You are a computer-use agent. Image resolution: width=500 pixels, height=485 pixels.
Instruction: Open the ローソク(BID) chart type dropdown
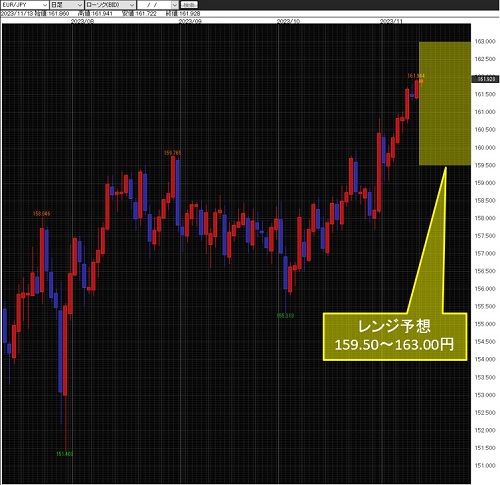pyautogui.click(x=110, y=5)
